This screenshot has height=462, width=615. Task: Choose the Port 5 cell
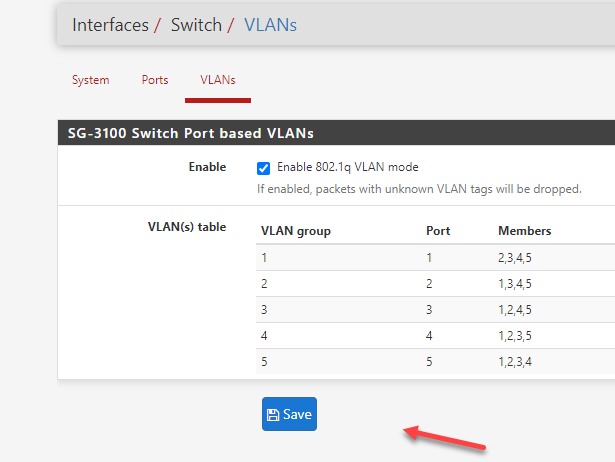[x=430, y=362]
